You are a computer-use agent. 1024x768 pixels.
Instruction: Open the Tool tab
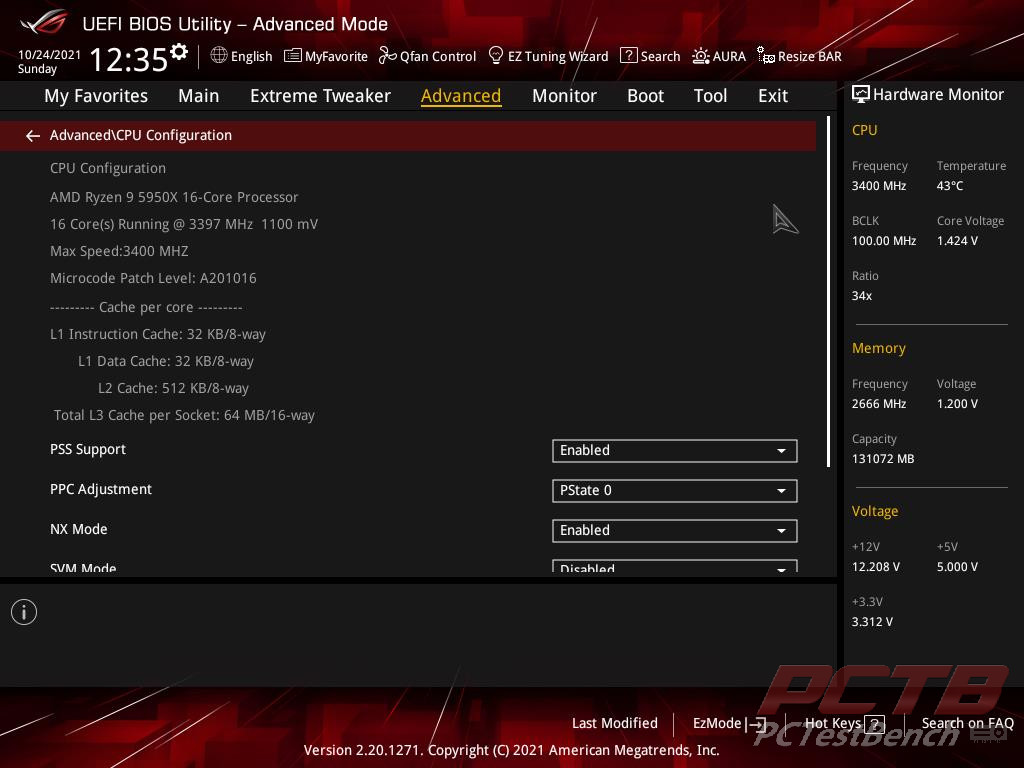tap(710, 96)
